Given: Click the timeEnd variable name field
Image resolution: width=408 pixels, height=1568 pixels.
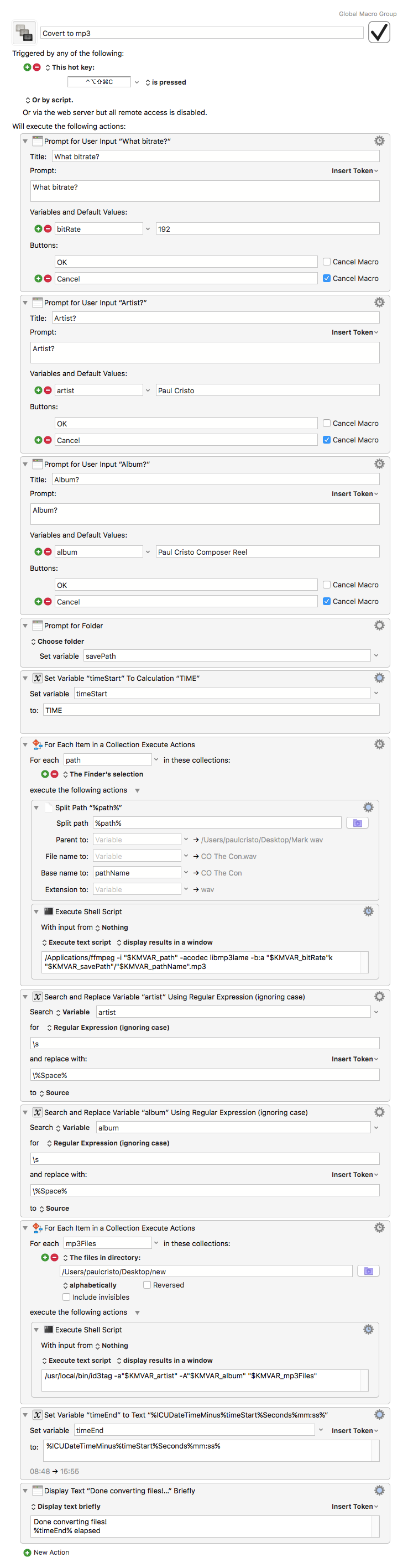Looking at the screenshot, I should click(x=195, y=1430).
